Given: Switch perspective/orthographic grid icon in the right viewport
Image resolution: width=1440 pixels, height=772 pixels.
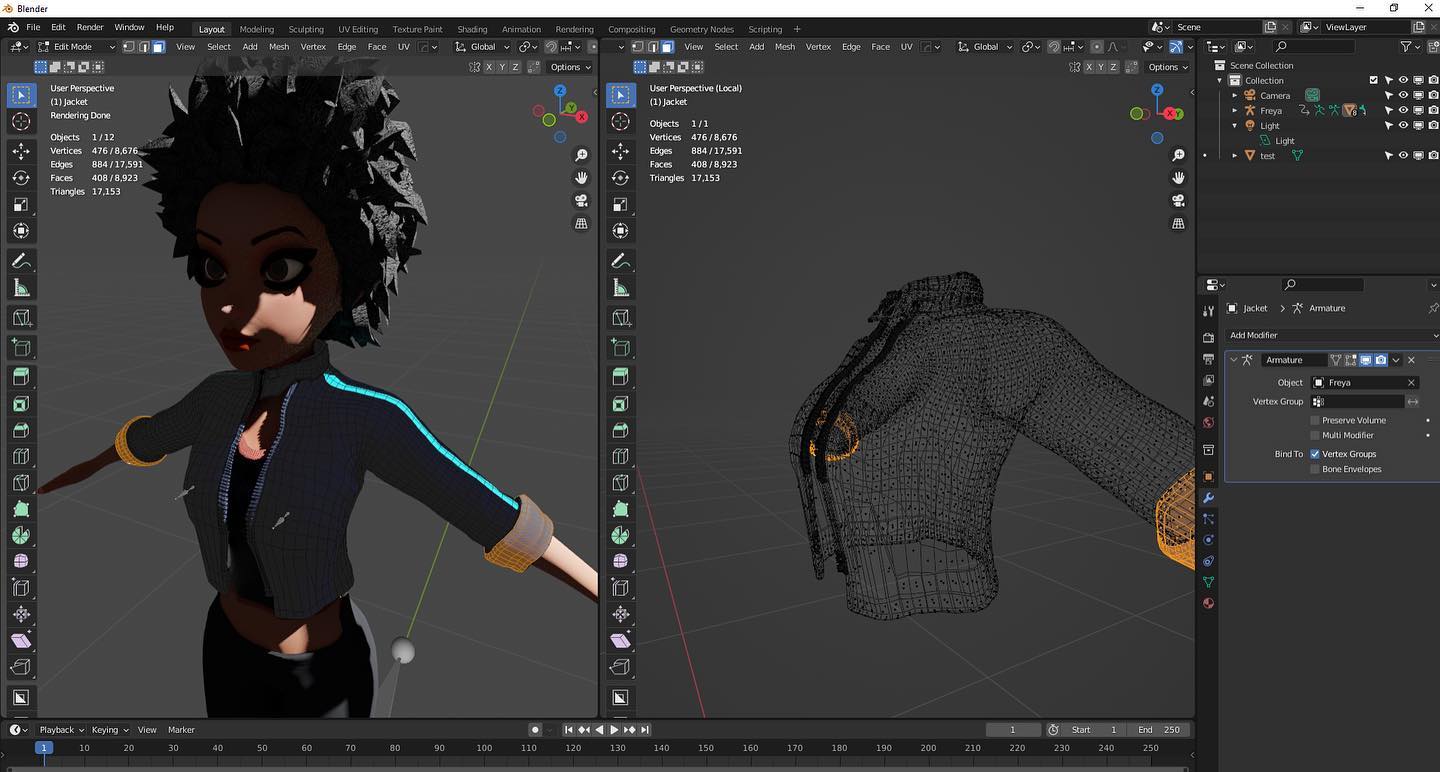Looking at the screenshot, I should tap(1178, 224).
